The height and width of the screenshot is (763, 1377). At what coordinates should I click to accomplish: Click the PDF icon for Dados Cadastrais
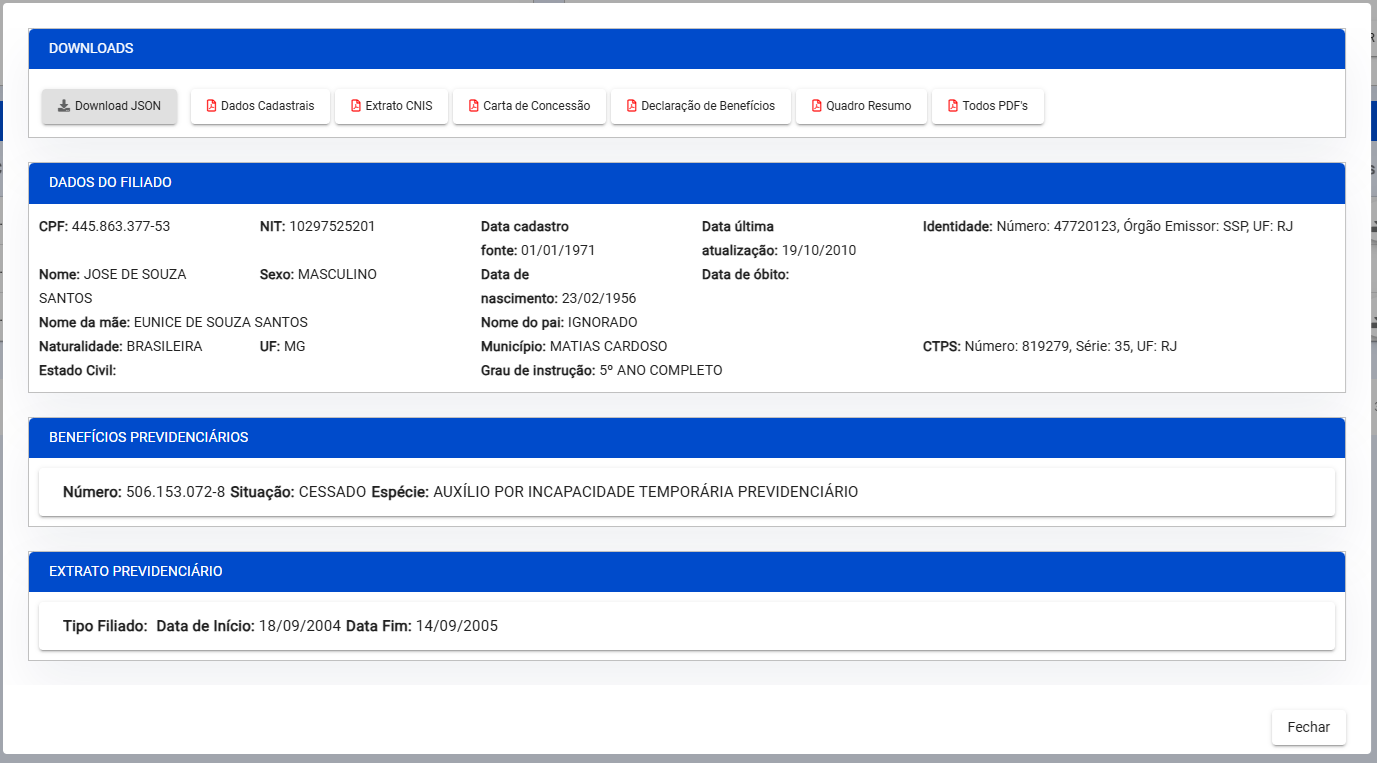(x=211, y=106)
